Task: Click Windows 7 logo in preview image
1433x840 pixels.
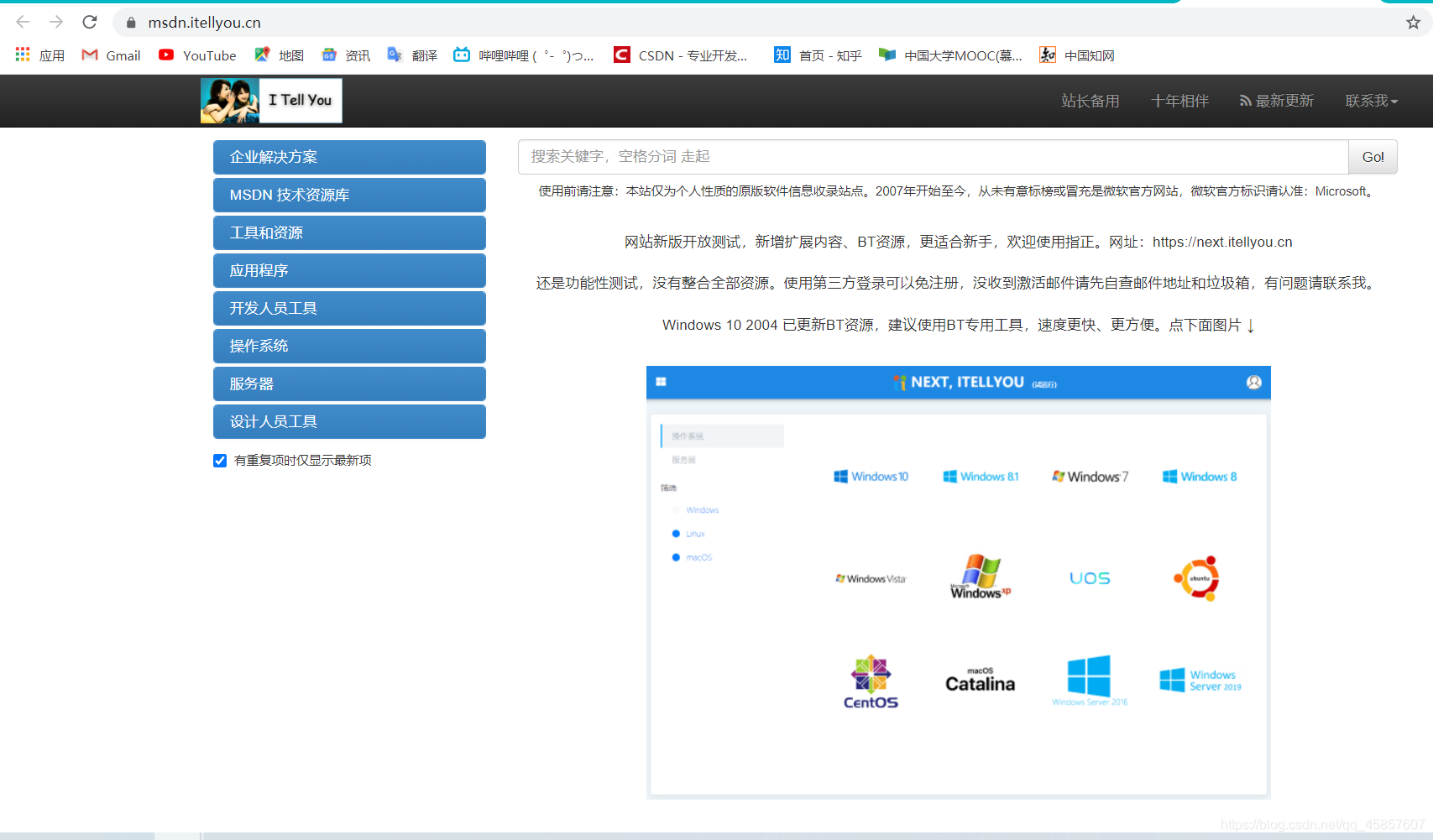Action: tap(1090, 477)
